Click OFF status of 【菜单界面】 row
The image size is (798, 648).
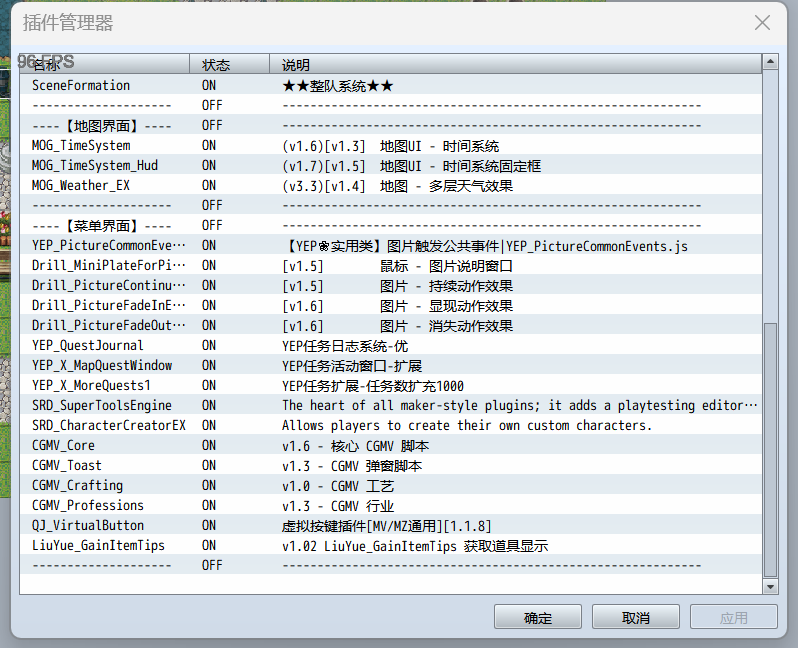click(212, 226)
